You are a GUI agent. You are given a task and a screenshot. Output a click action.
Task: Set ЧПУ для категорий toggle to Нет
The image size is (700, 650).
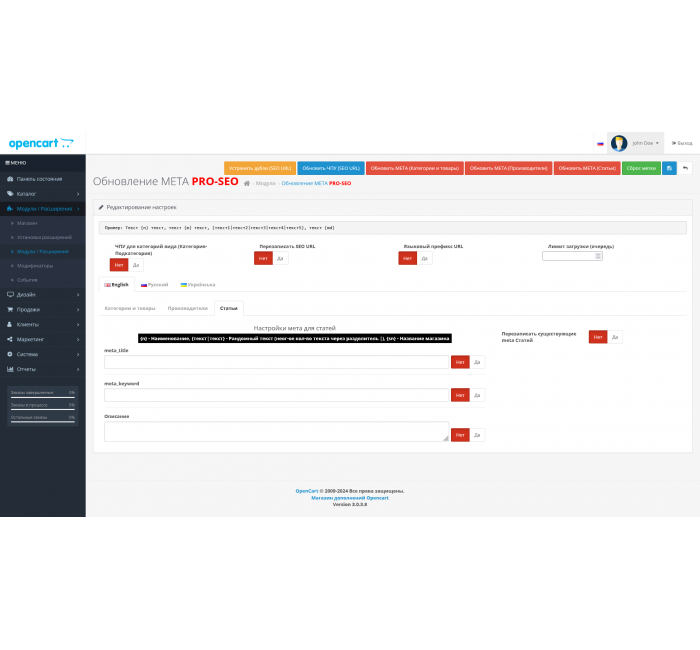(119, 265)
